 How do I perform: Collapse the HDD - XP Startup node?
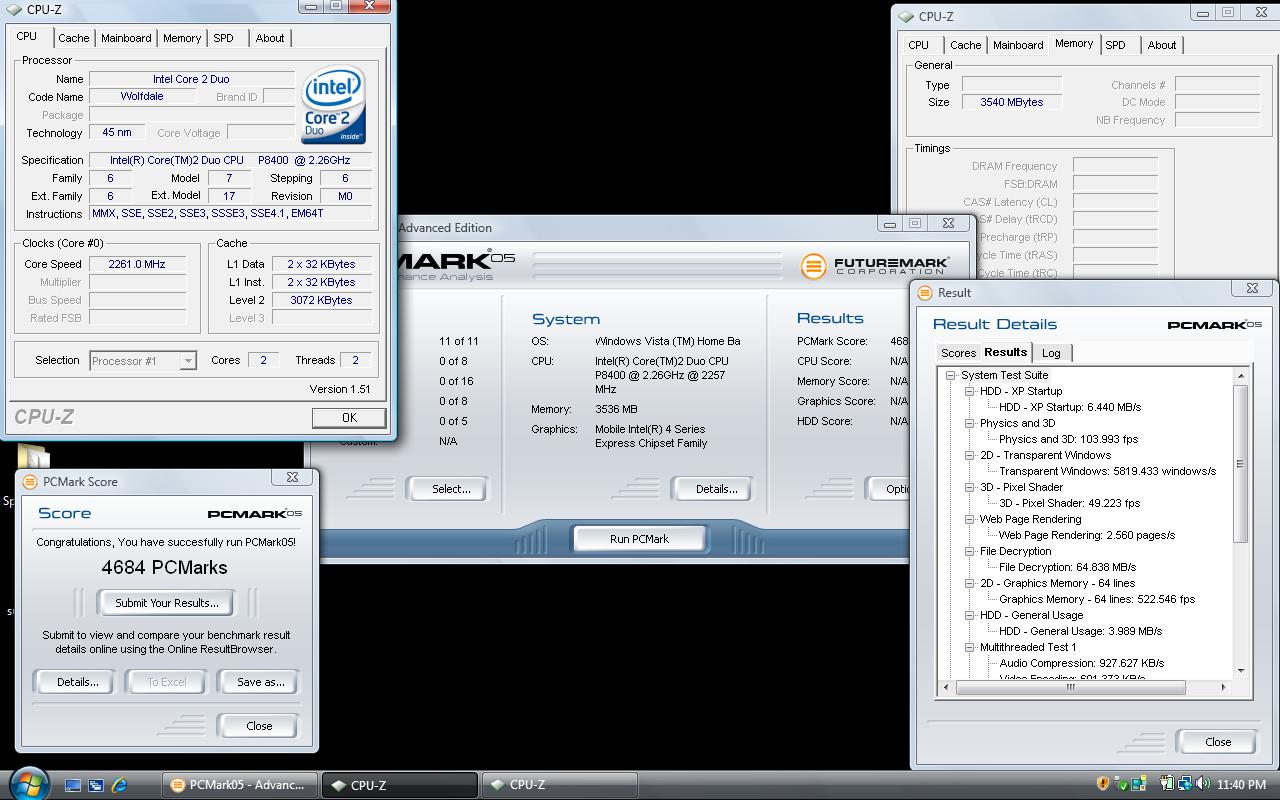pos(970,391)
